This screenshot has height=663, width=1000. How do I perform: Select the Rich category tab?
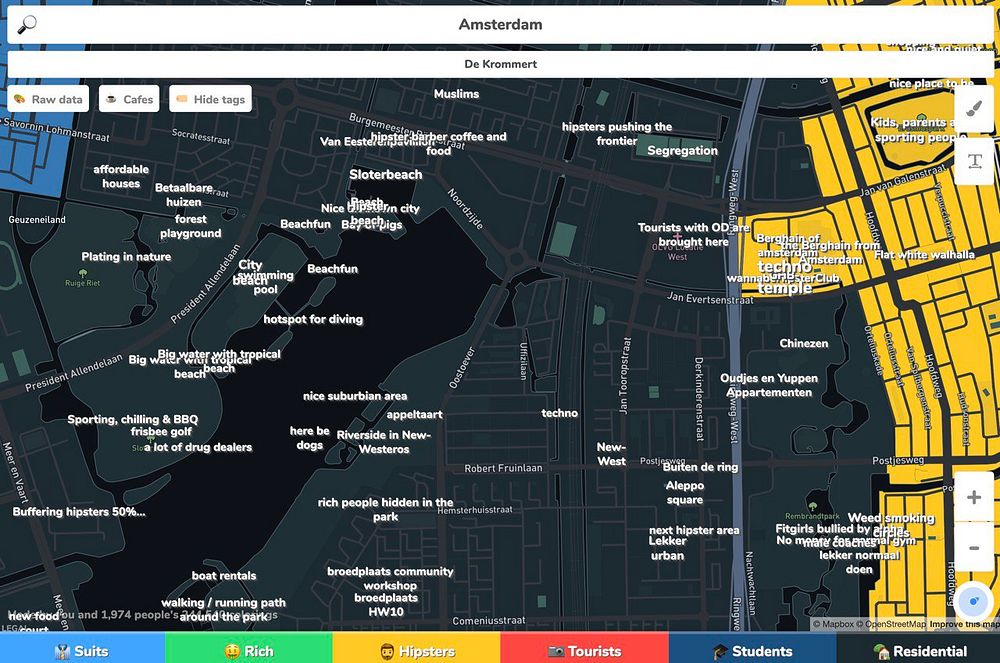tap(249, 650)
